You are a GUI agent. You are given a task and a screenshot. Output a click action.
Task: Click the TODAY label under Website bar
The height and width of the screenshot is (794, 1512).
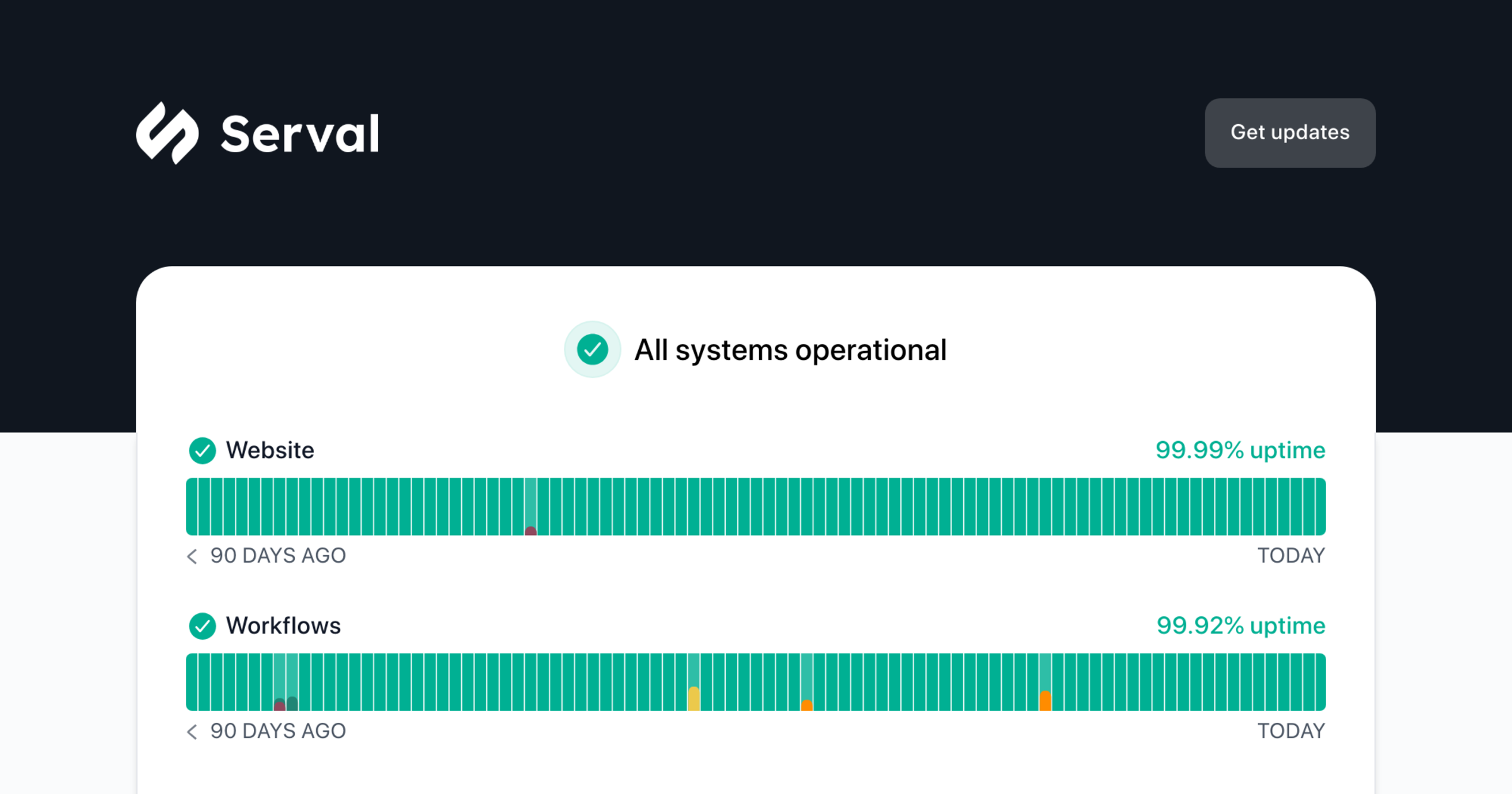(x=1291, y=556)
